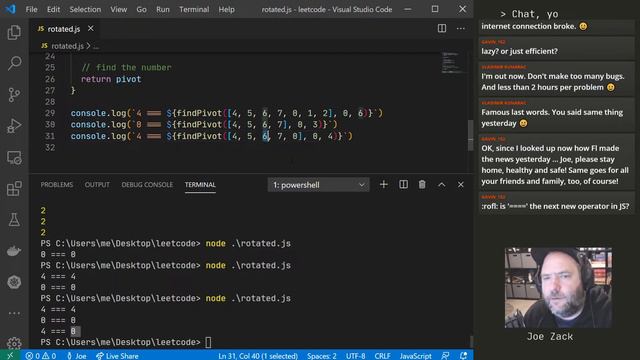Change indentation via Spaces: 2
640x360 pixels.
pyautogui.click(x=322, y=356)
